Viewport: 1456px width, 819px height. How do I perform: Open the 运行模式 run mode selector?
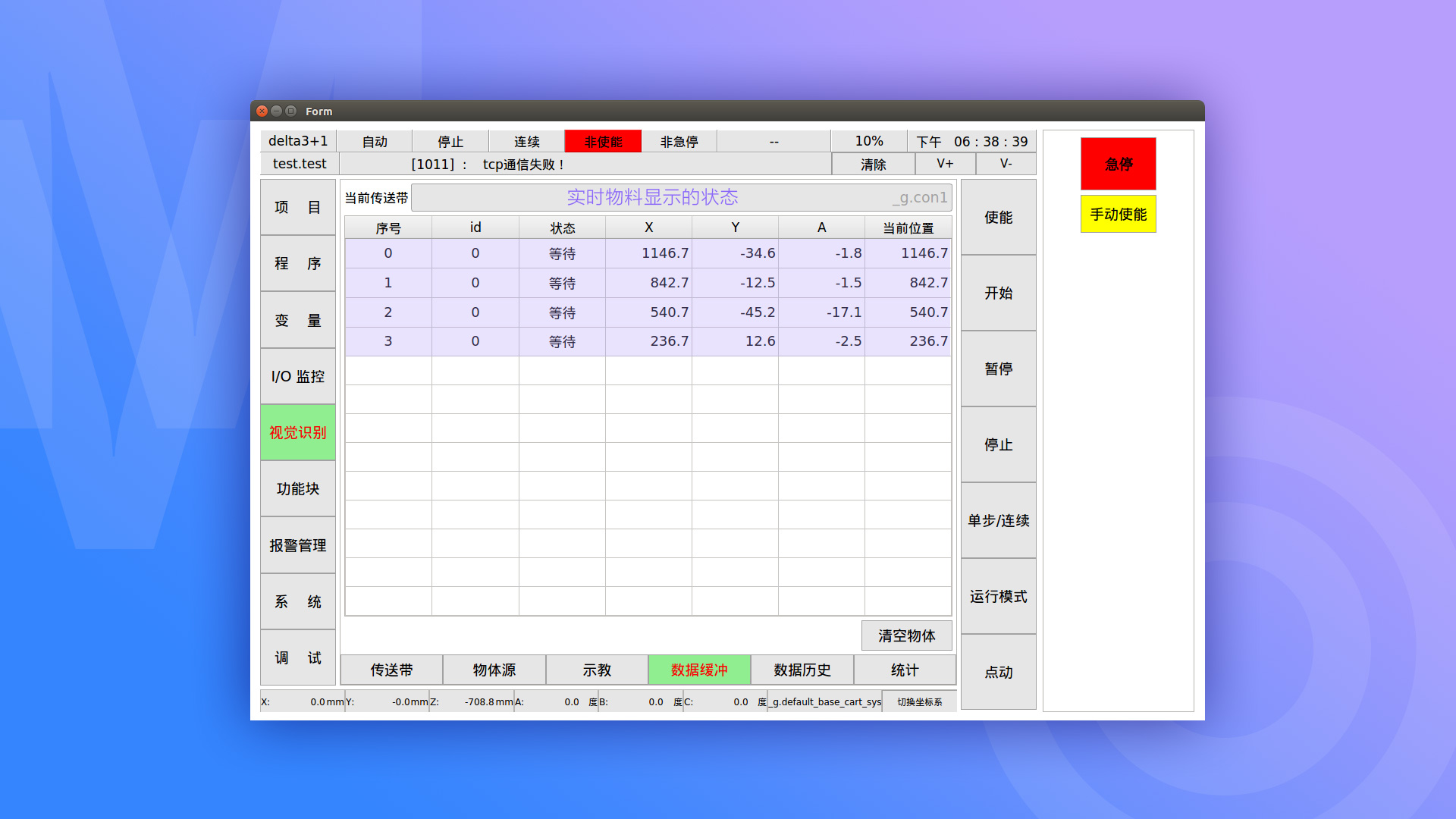click(998, 597)
